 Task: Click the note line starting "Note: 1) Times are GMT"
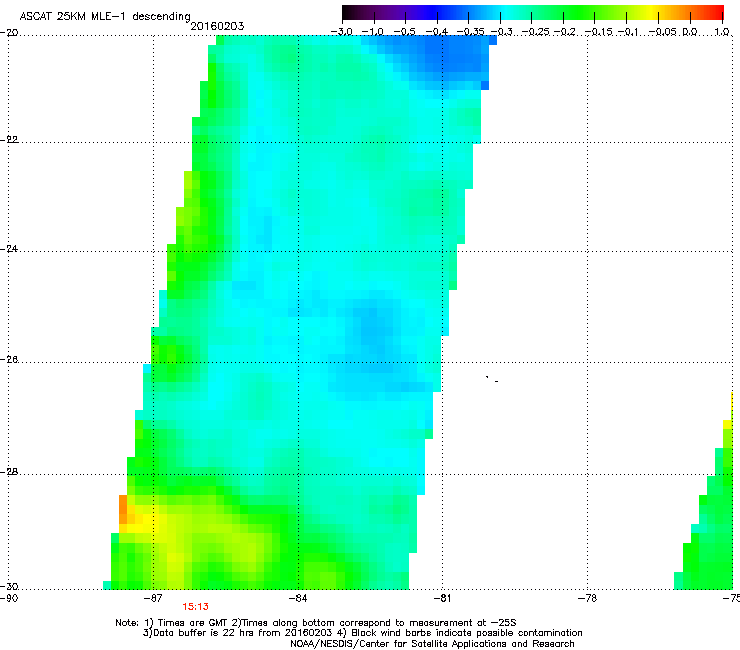(x=316, y=623)
